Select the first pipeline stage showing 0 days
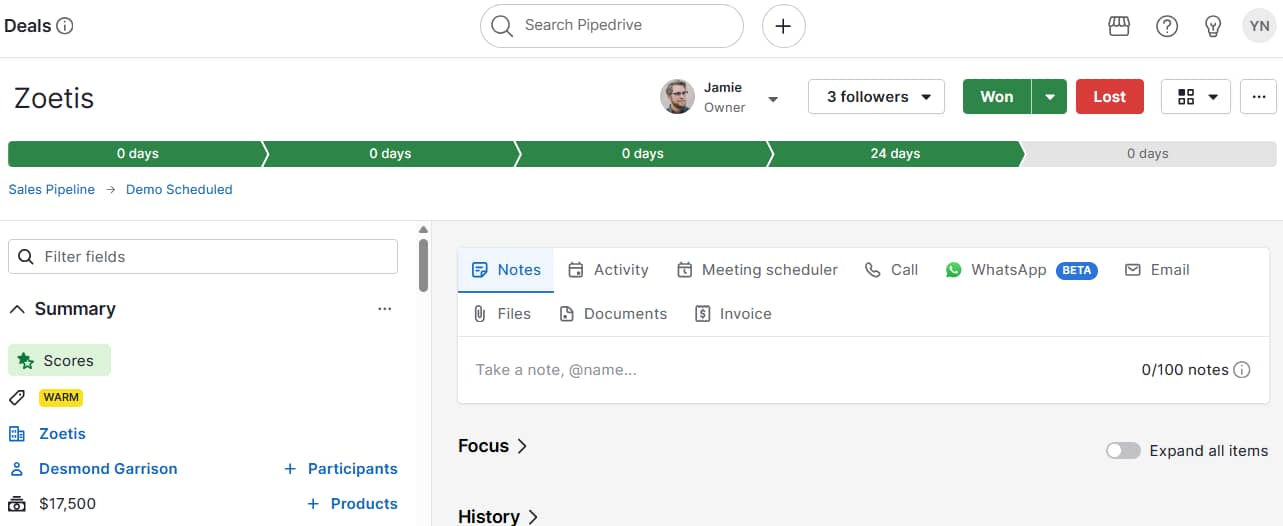The width and height of the screenshot is (1283, 526). pos(137,154)
